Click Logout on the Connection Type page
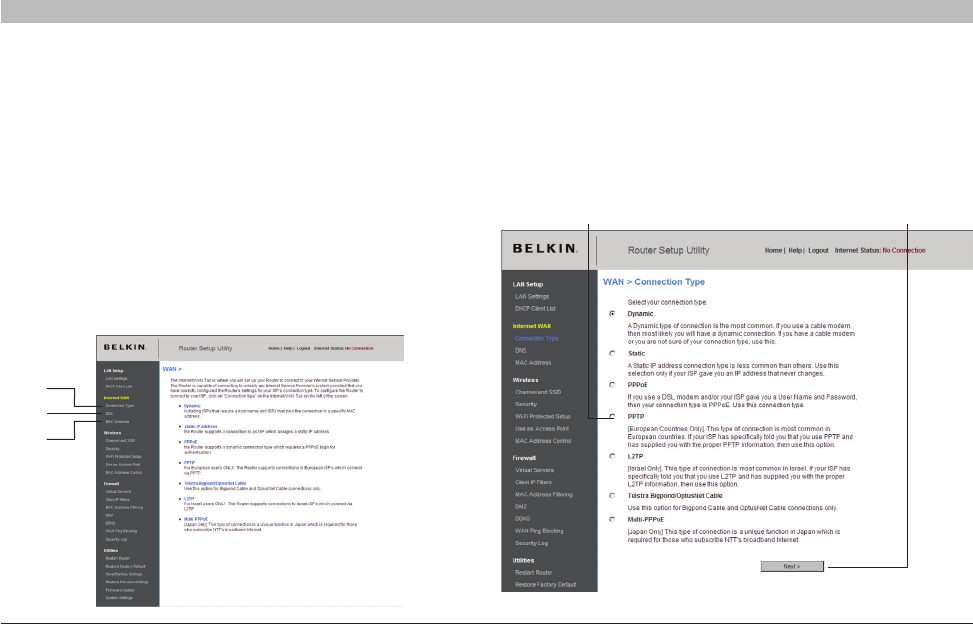973x624 pixels. tap(818, 251)
